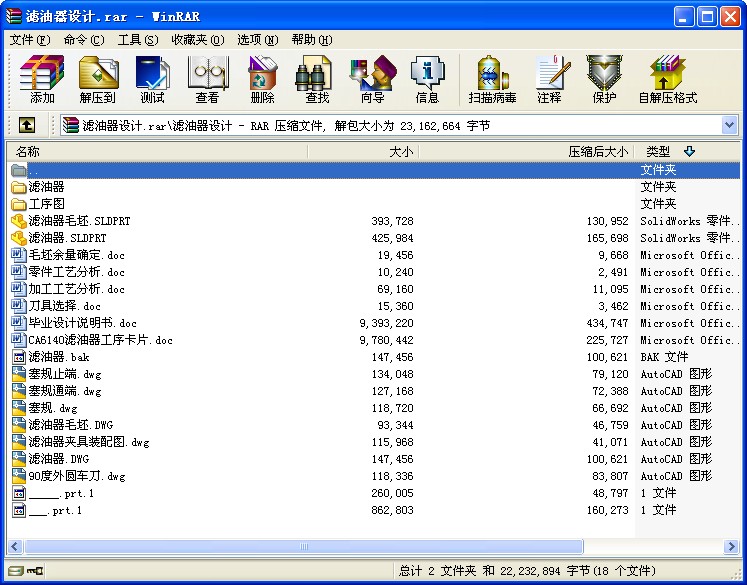Select file _____.prt.1 sized 260,005
The image size is (747, 585).
pos(61,493)
